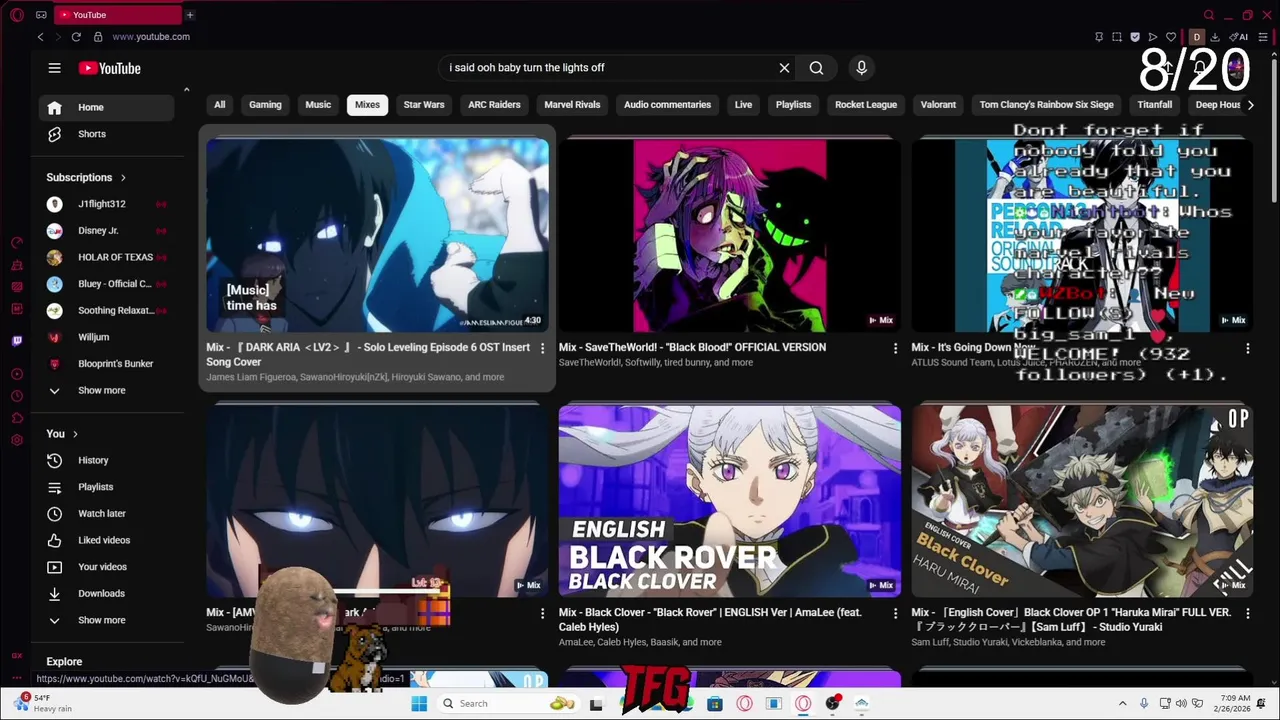The height and width of the screenshot is (720, 1280).
Task: Open the GX Corner controller icon
Action: click(41, 15)
